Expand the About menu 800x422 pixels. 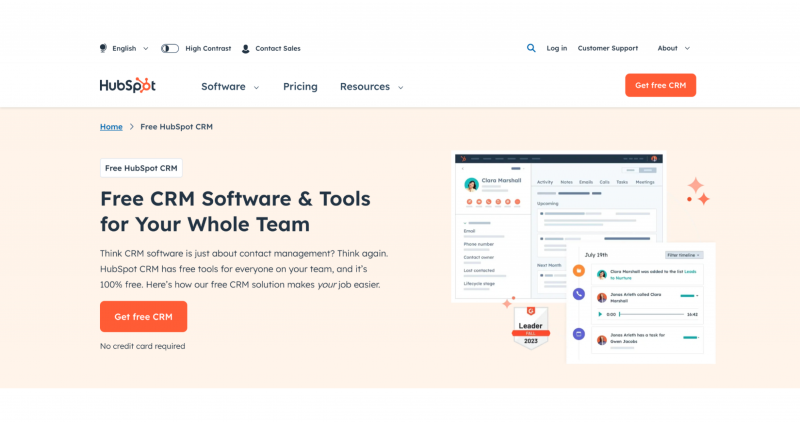pos(673,48)
